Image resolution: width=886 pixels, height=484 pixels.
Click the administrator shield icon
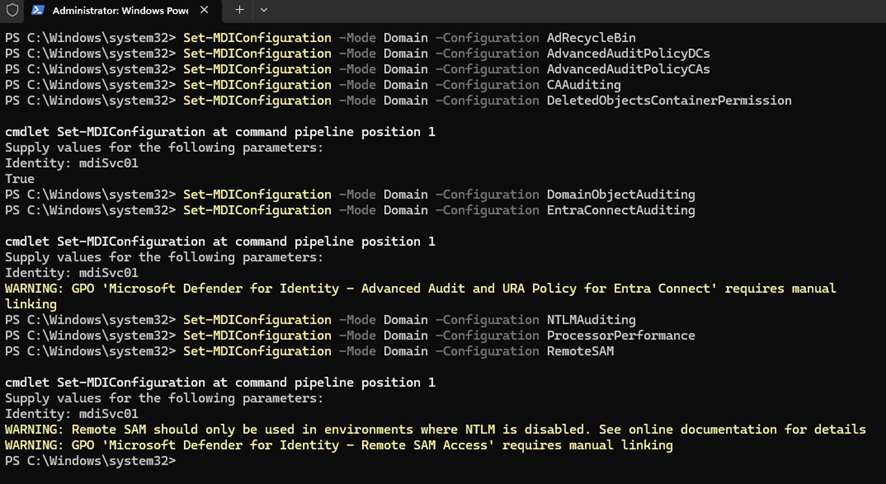11,10
